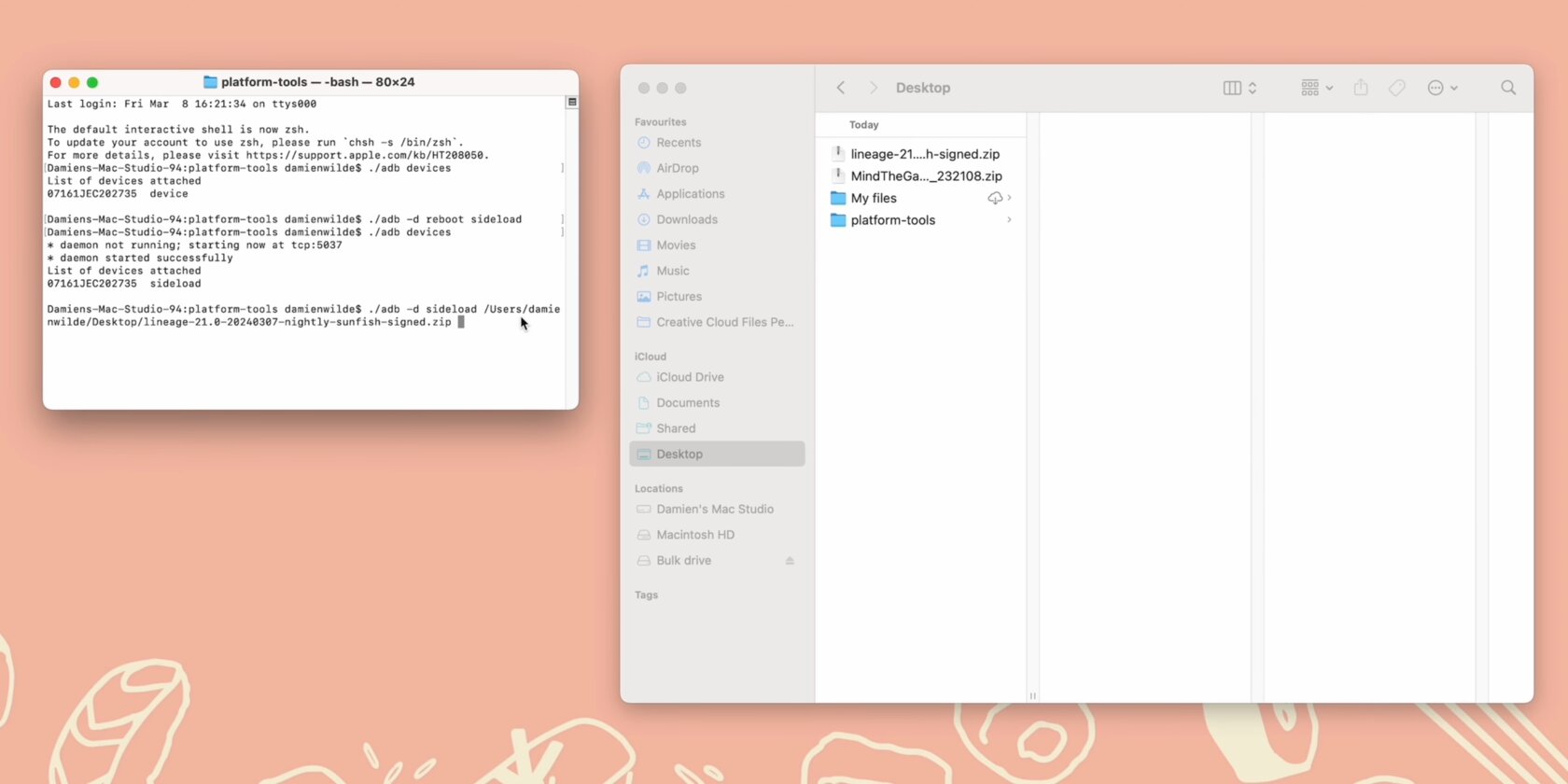Go forward in Finder navigation
This screenshot has width=1568, height=784.
[874, 88]
